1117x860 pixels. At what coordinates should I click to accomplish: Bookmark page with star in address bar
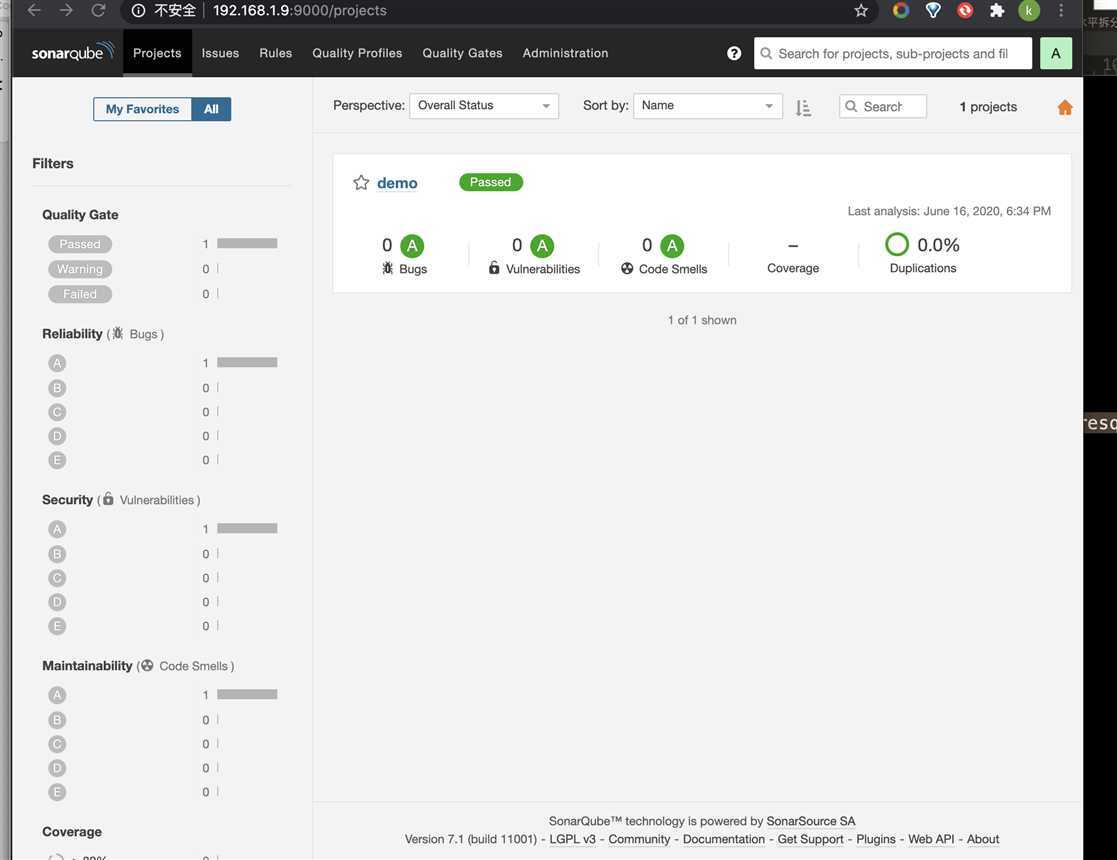[x=861, y=10]
